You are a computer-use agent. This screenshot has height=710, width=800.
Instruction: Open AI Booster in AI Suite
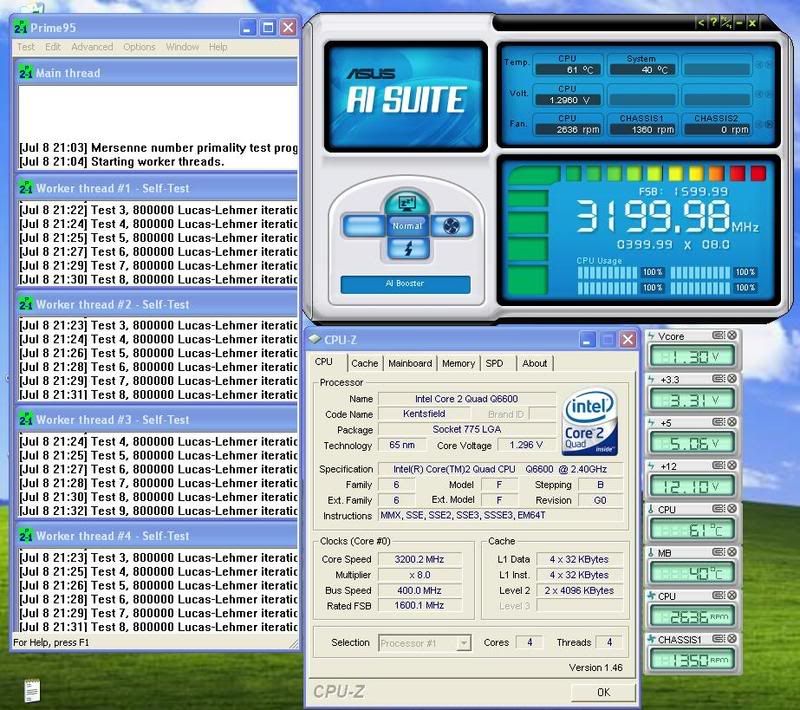(x=405, y=284)
